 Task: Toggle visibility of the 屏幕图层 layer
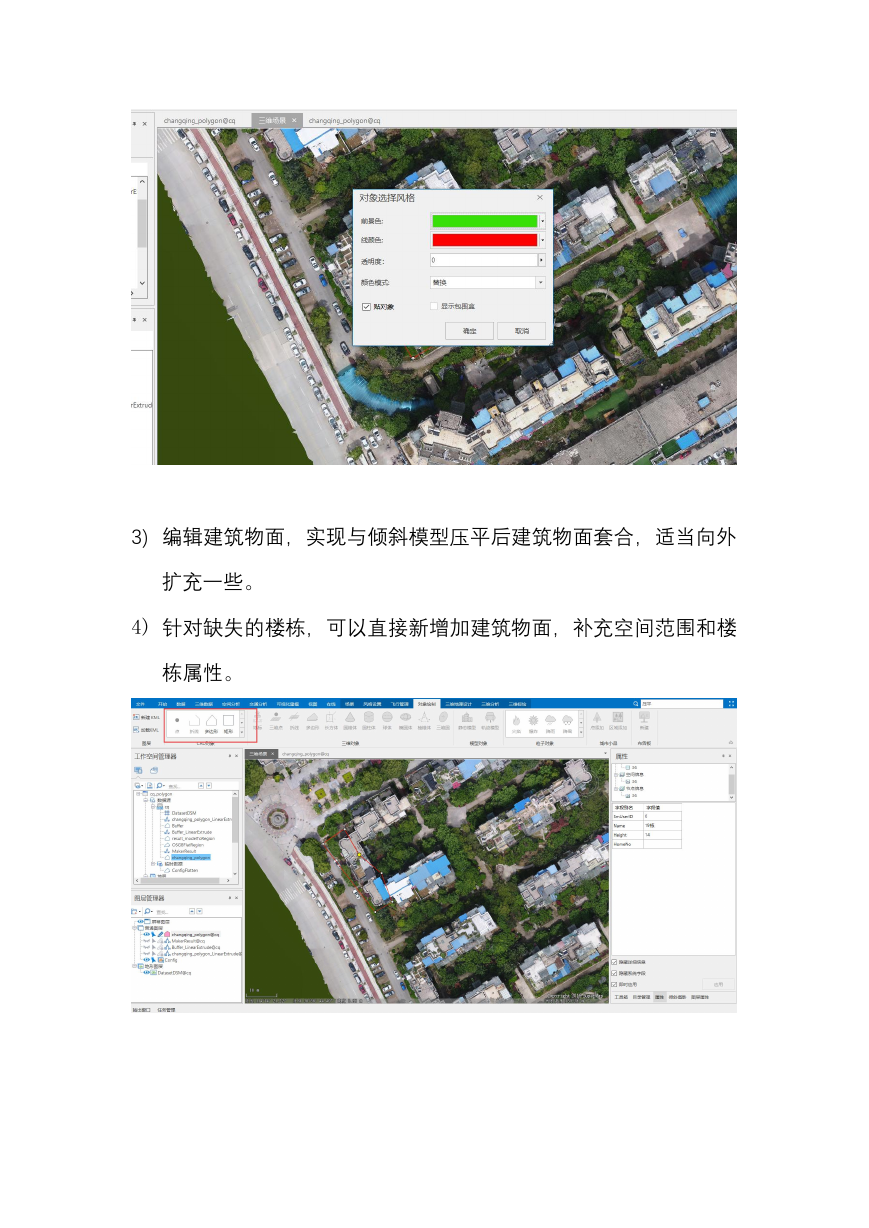click(x=141, y=921)
